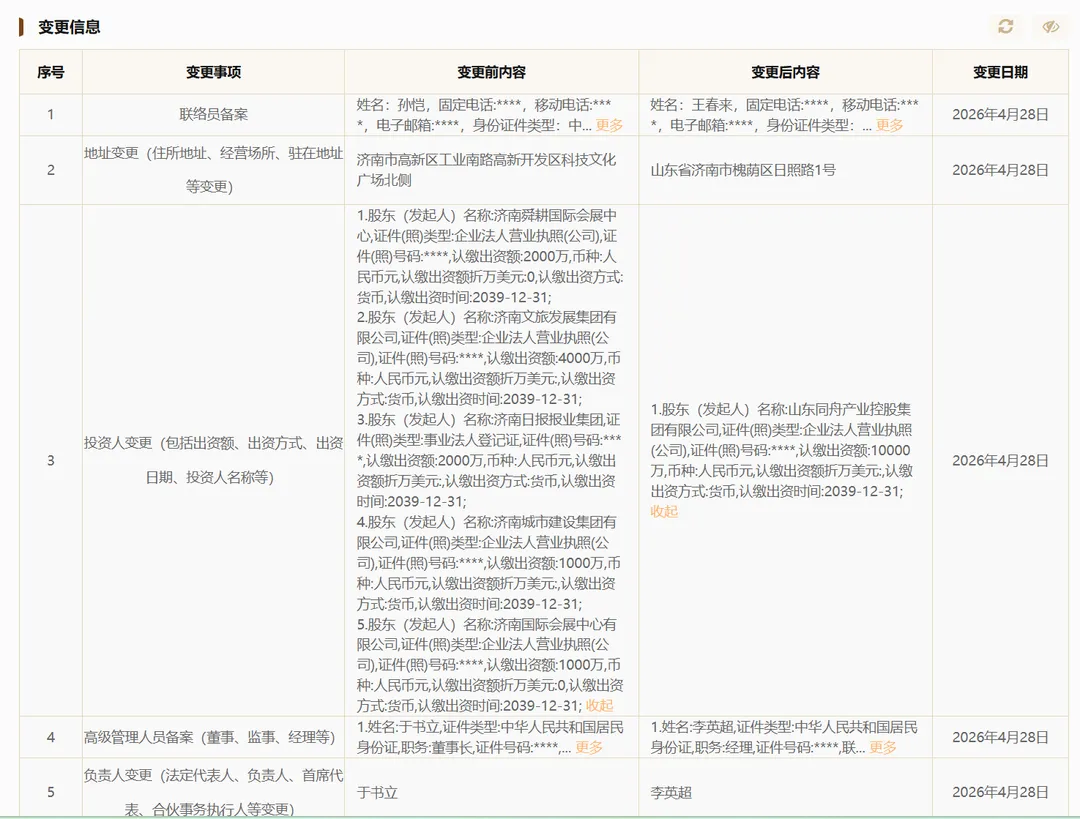Select the 投资人变更 change item cell
The width and height of the screenshot is (1080, 819).
point(214,460)
